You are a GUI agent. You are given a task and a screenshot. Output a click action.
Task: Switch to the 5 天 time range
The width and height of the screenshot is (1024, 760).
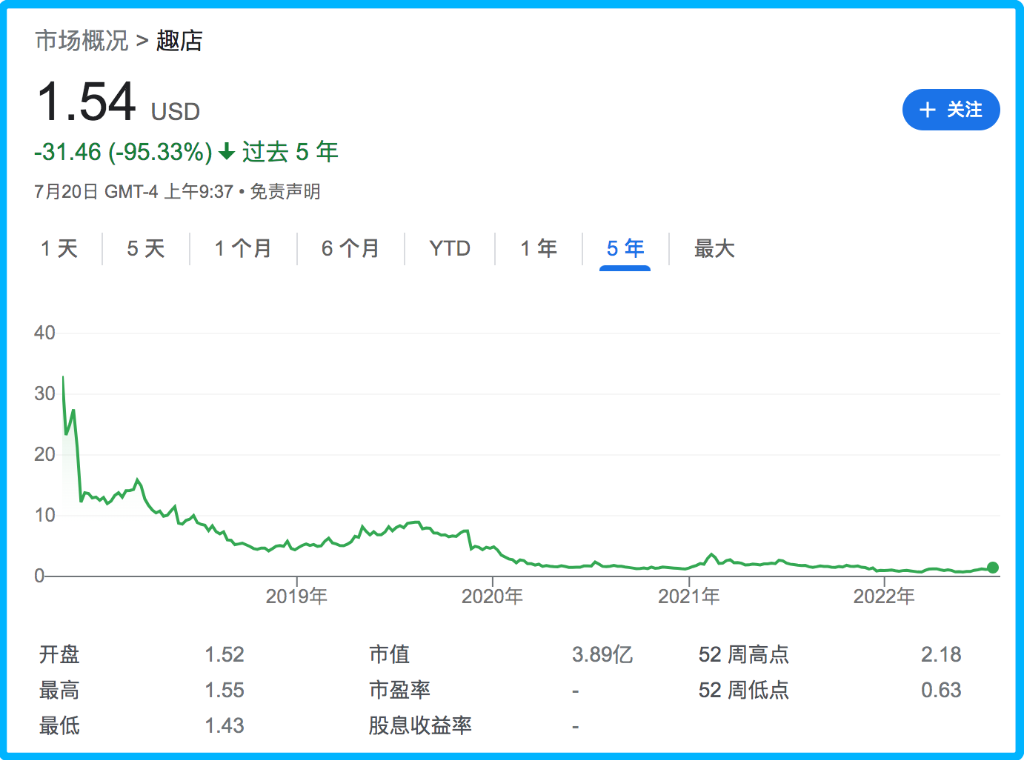point(146,249)
